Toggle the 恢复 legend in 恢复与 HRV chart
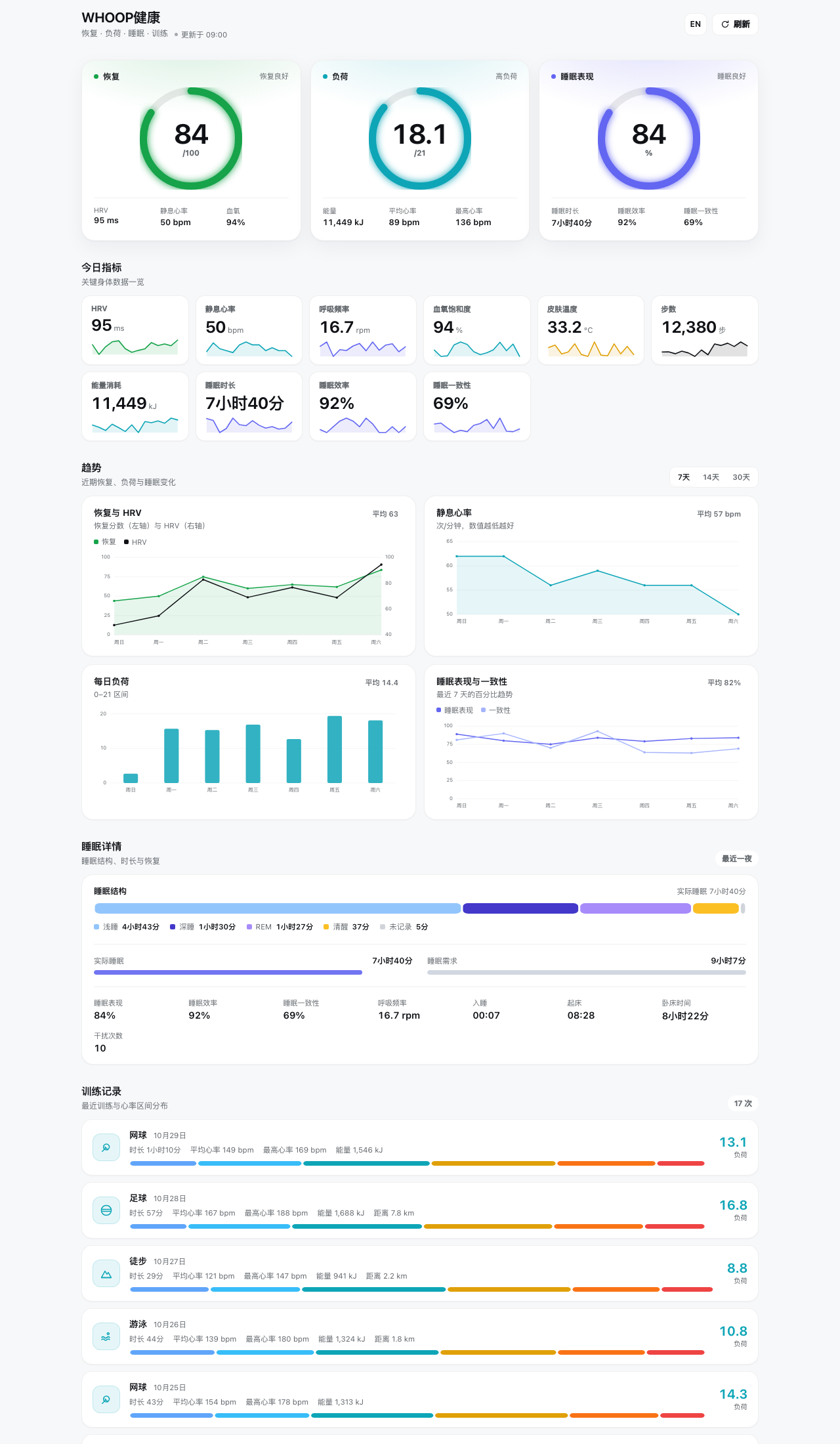This screenshot has width=840, height=1444. coord(105,541)
